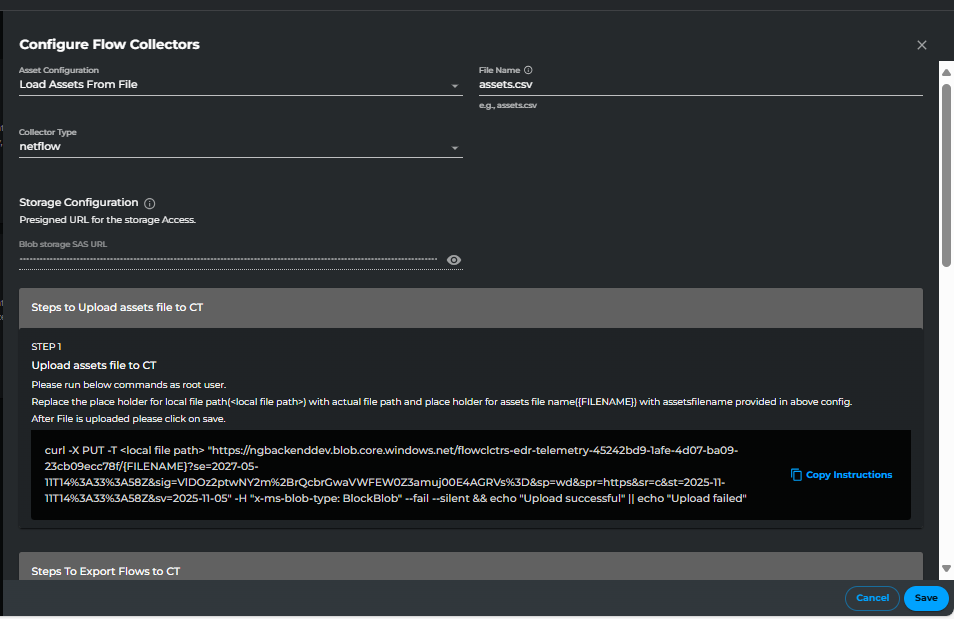The height and width of the screenshot is (619, 954).
Task: Close the Configure Flow Collectors dialog
Action: (x=921, y=44)
